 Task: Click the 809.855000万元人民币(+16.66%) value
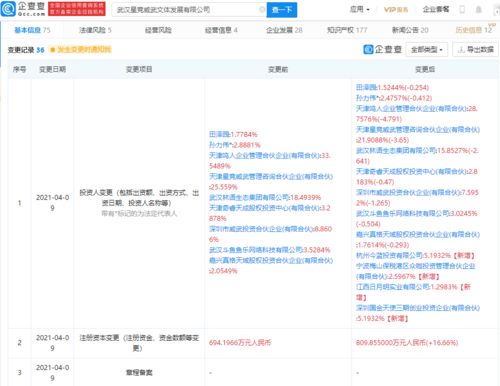pos(407,343)
